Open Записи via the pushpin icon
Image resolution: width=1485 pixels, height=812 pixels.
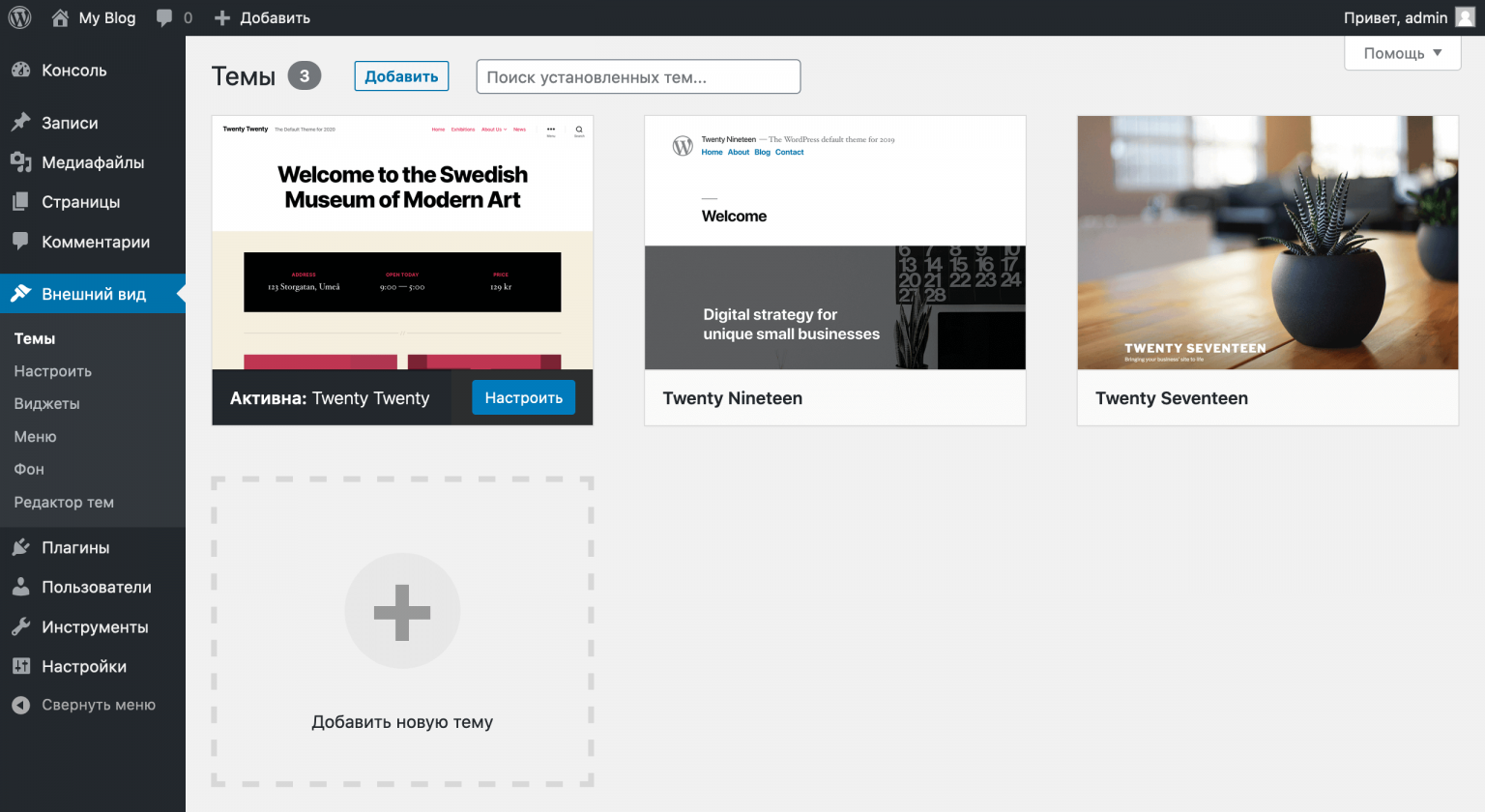pyautogui.click(x=21, y=123)
